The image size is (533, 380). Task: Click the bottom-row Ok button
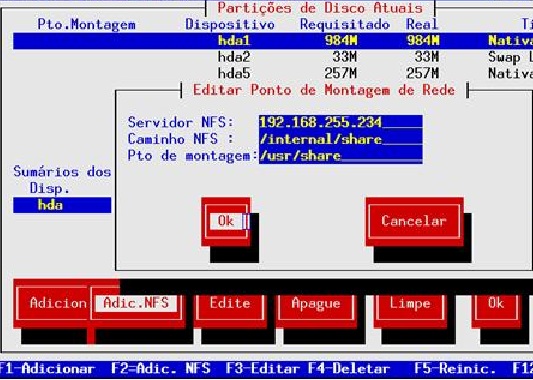point(496,303)
